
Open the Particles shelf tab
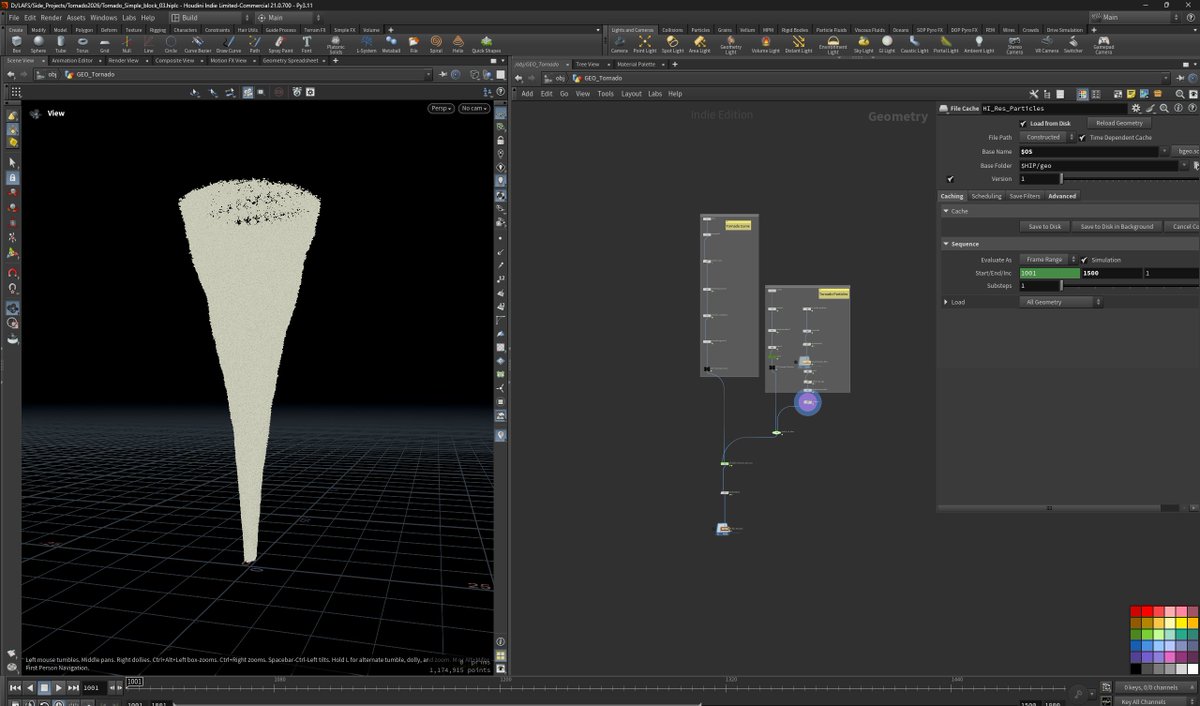coord(700,30)
